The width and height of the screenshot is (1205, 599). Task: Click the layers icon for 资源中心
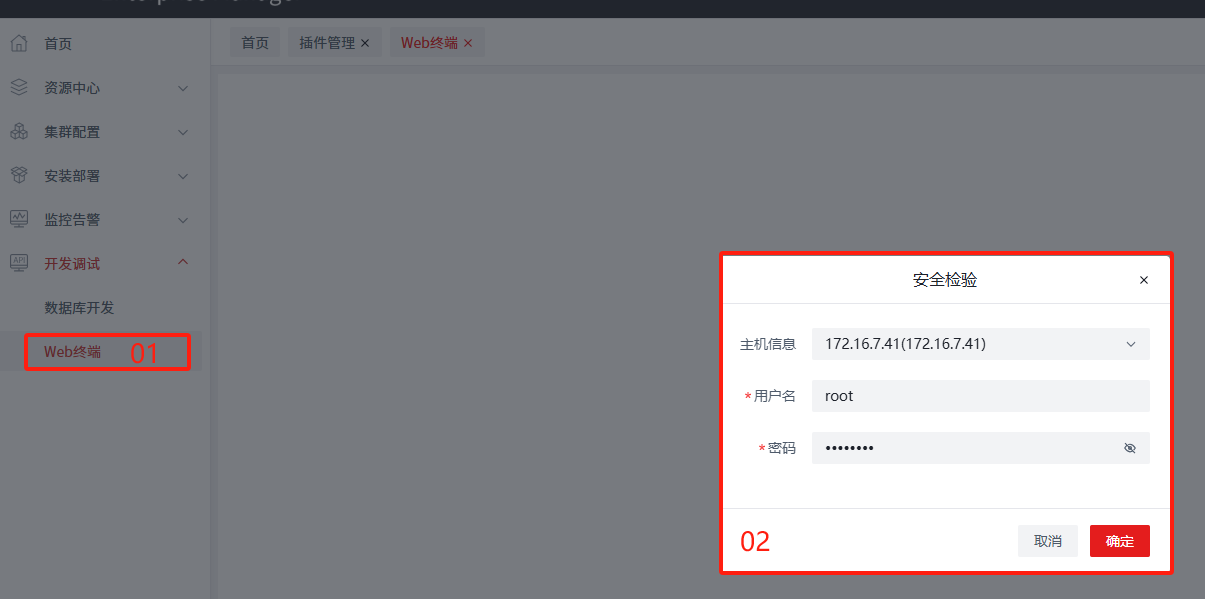tap(19, 88)
